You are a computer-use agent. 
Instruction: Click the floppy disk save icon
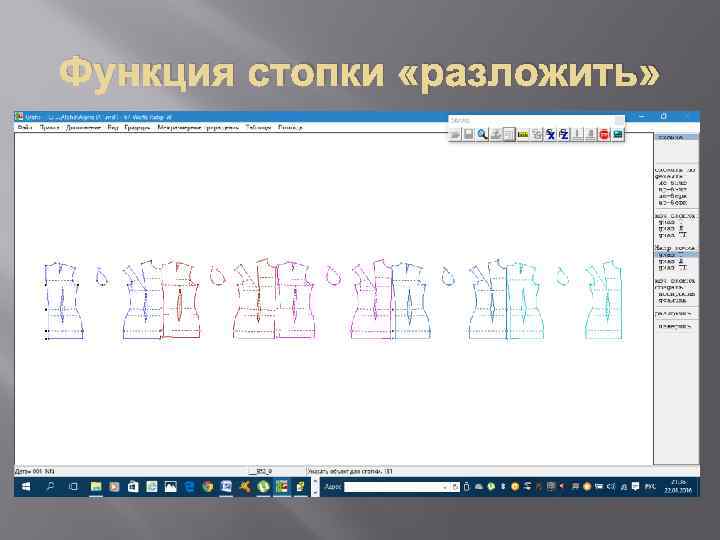pos(468,134)
